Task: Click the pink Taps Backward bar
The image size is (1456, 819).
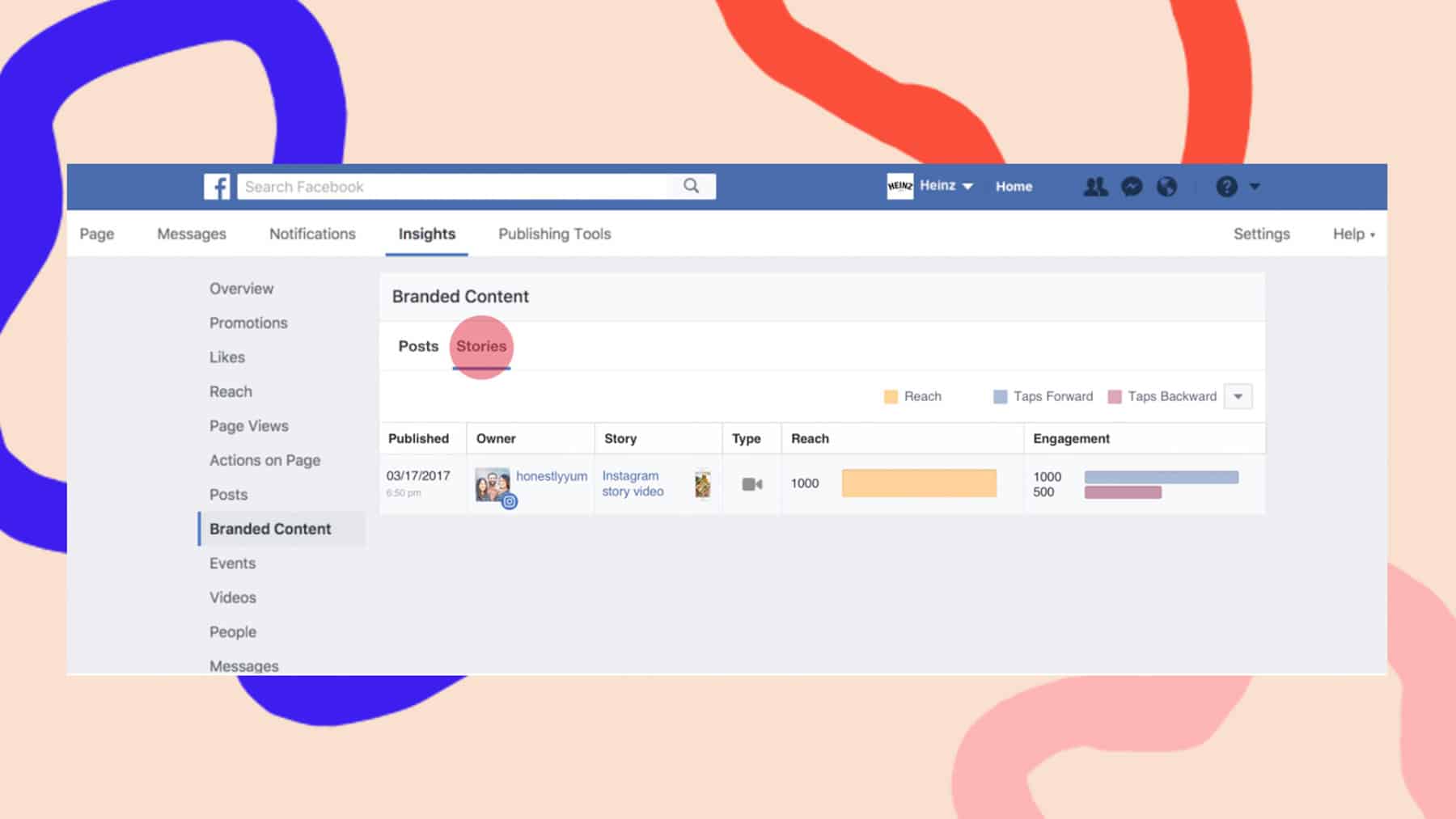Action: pyautogui.click(x=1123, y=492)
